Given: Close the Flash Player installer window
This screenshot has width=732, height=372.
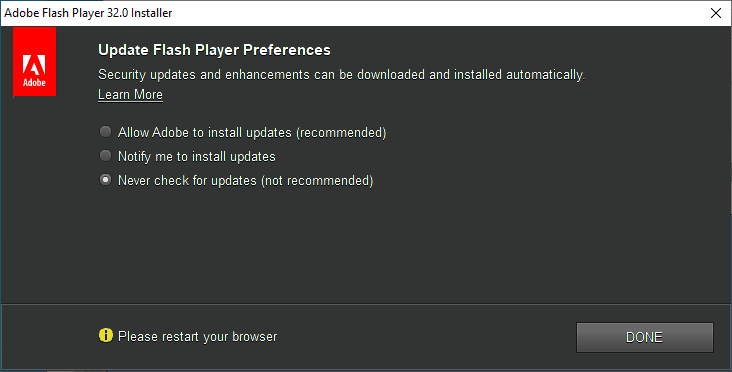Looking at the screenshot, I should (716, 13).
